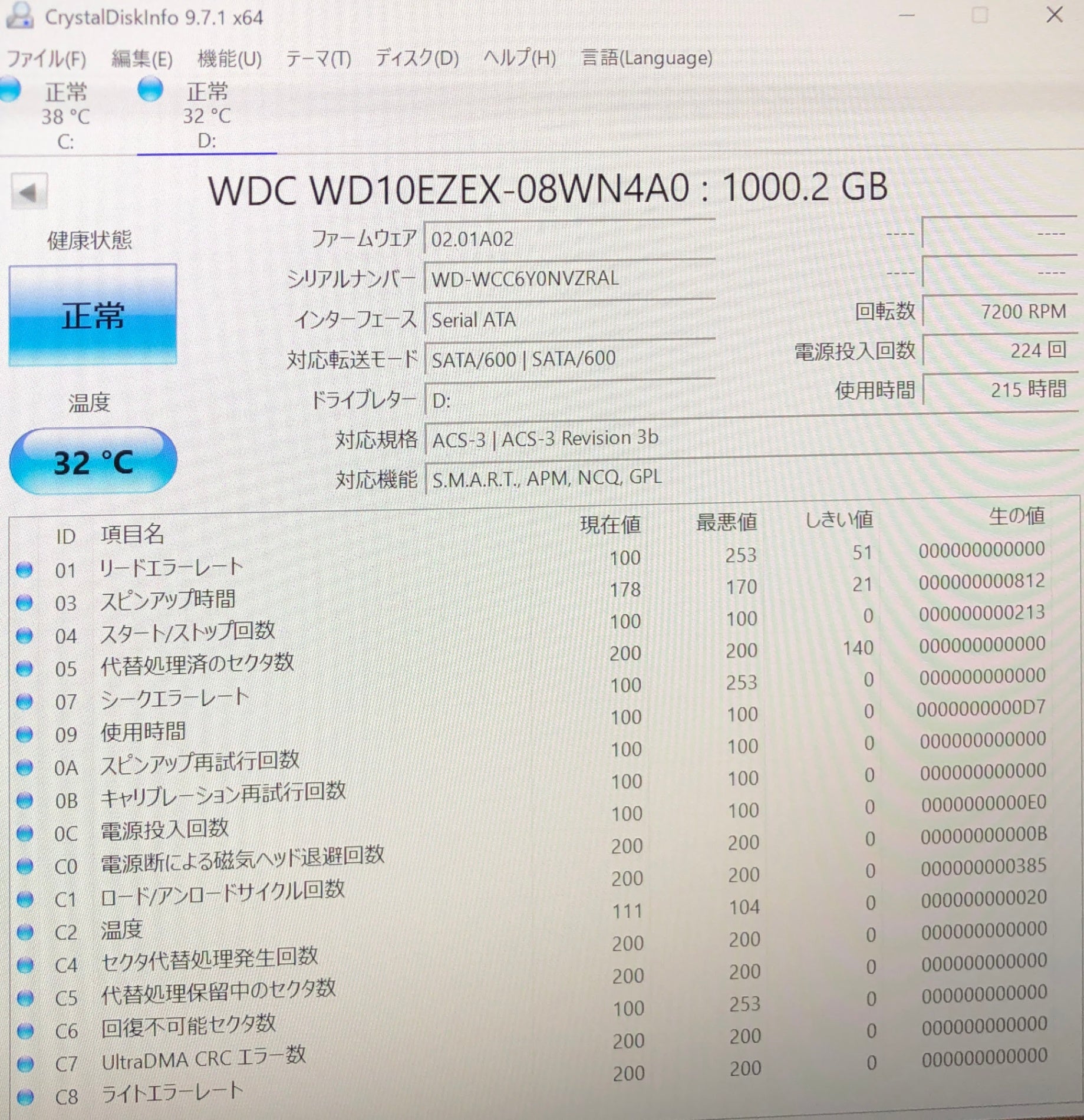This screenshot has height=1120, width=1084.
Task: Select the D: drive tab at 32 °C
Action: 206,117
